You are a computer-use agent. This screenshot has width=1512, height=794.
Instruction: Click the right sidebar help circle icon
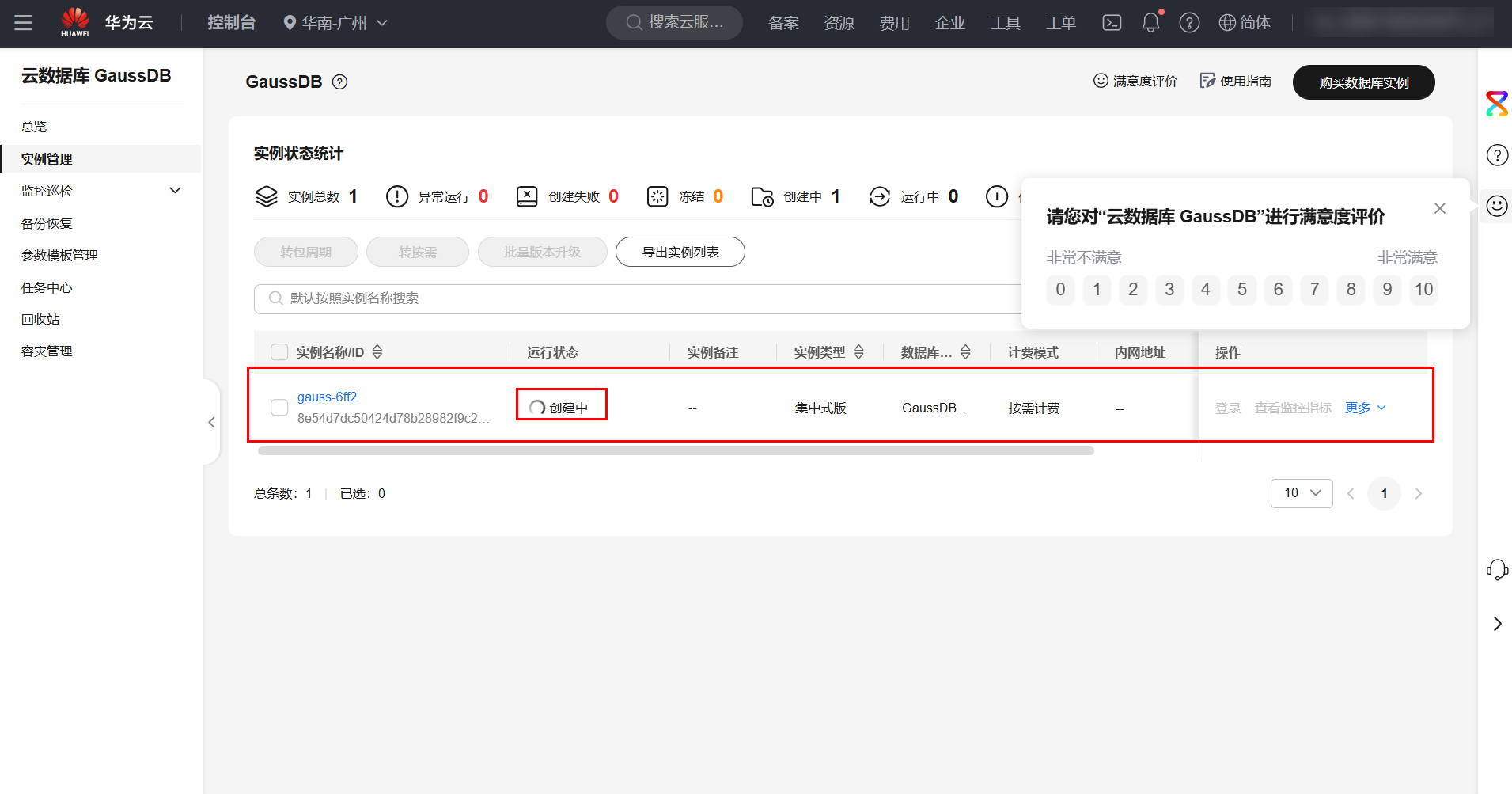click(x=1497, y=155)
